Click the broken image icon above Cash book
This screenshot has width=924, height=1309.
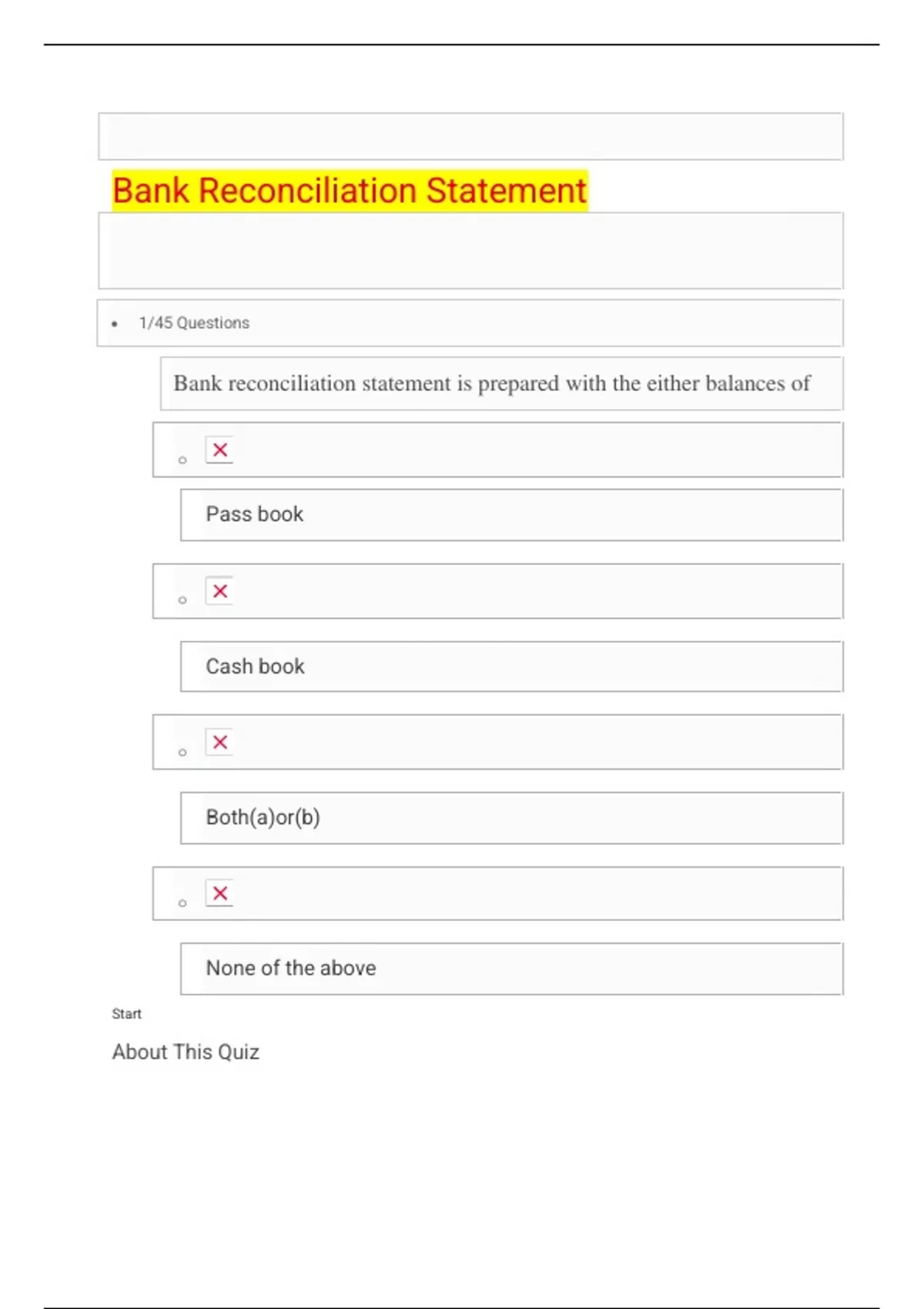219,591
